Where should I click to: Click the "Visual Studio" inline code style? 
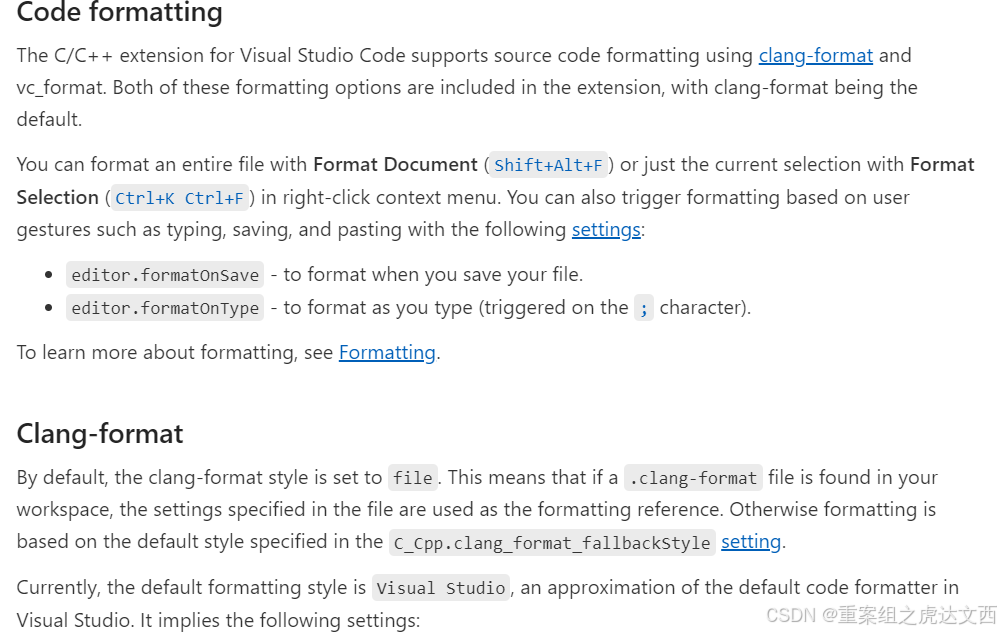point(441,588)
